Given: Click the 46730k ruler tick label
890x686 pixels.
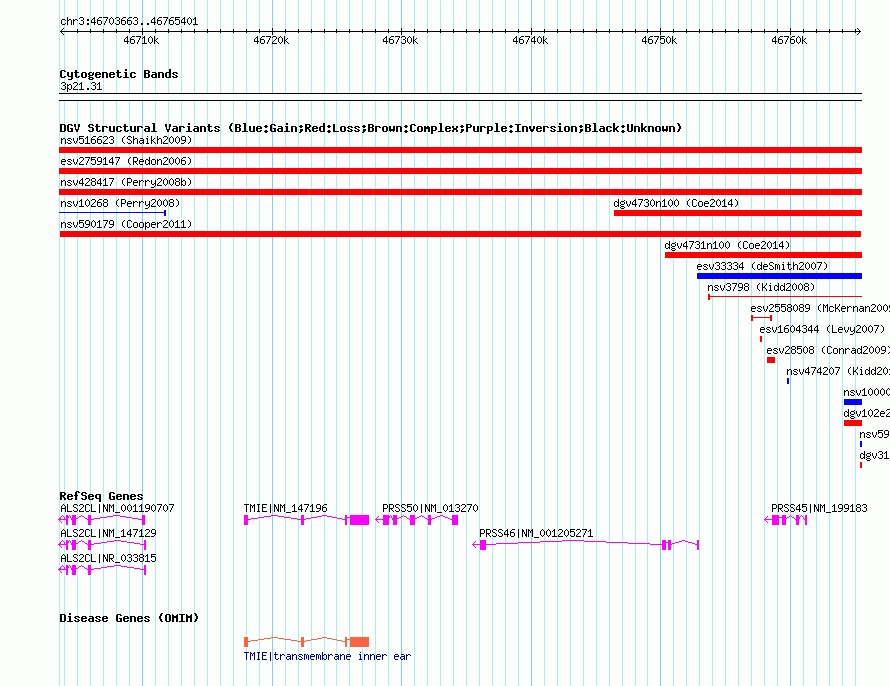Looking at the screenshot, I should pyautogui.click(x=400, y=40).
